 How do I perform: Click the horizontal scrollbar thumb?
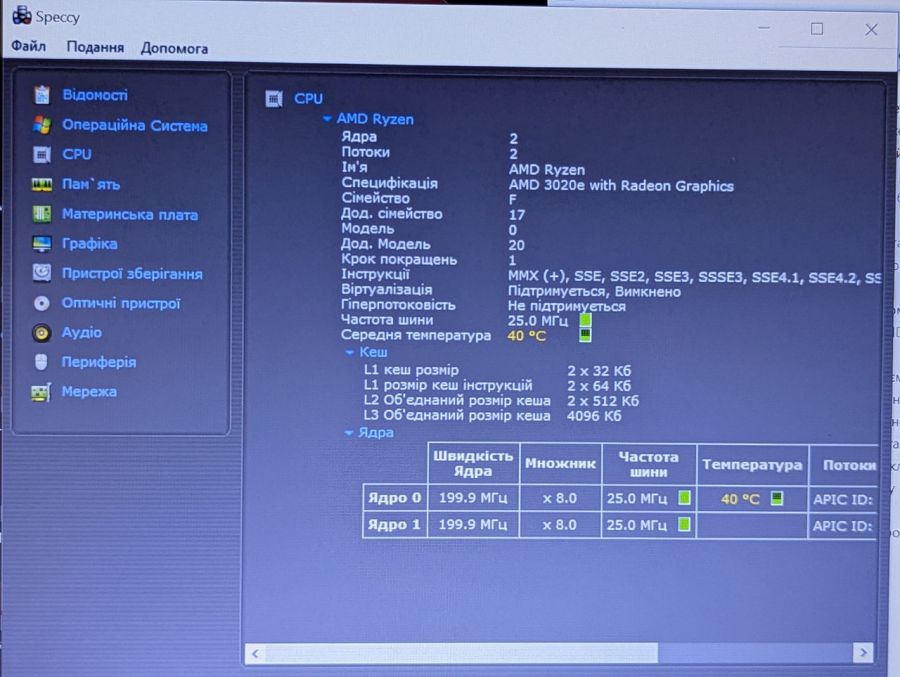point(461,653)
